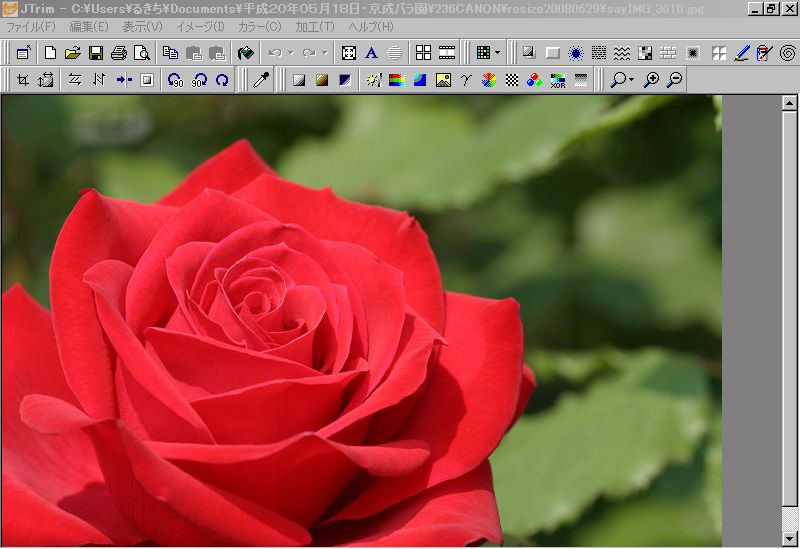
Task: Create a new blank image
Action: [x=50, y=53]
